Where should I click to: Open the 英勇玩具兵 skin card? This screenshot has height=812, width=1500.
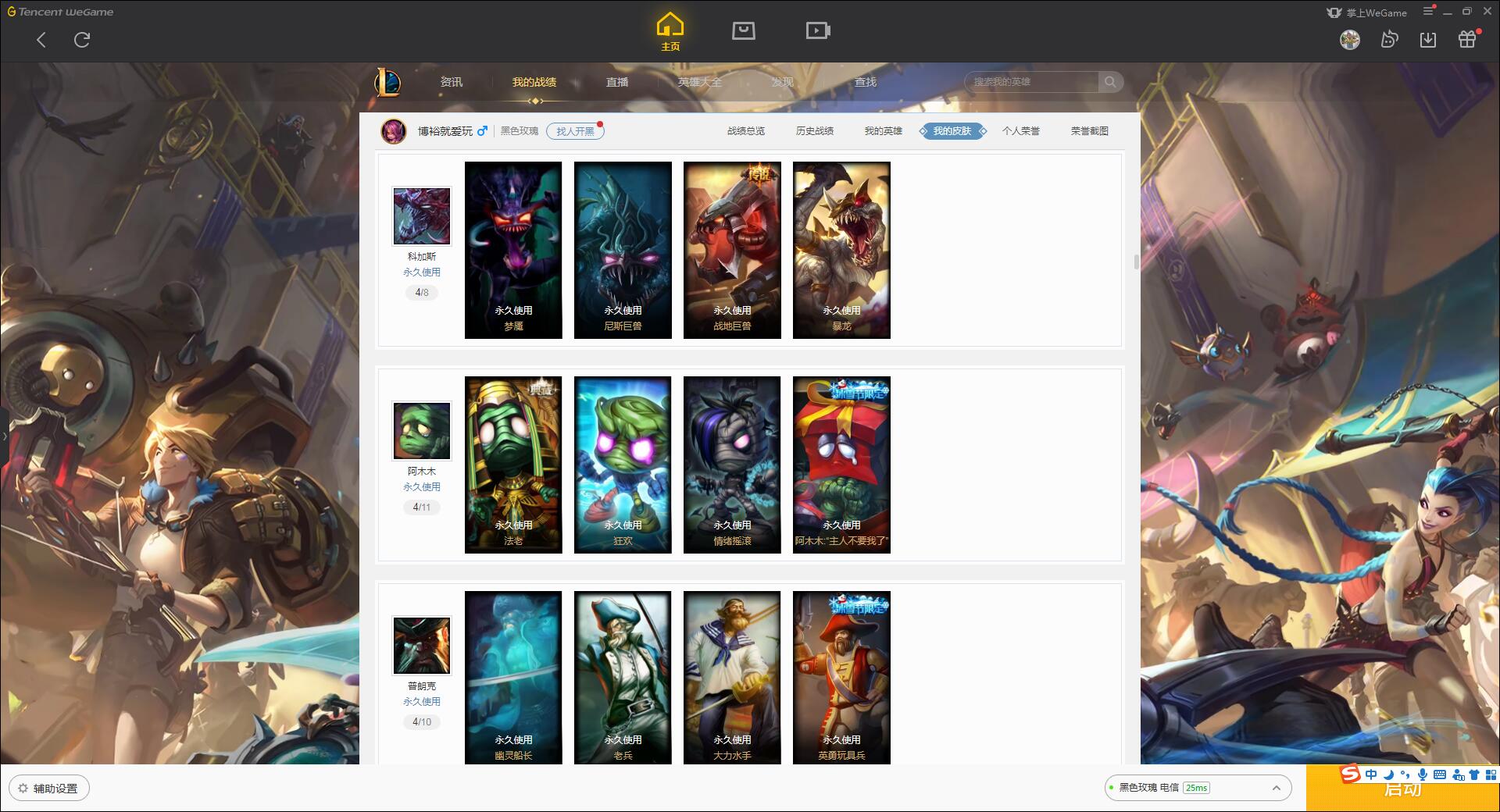click(x=841, y=677)
